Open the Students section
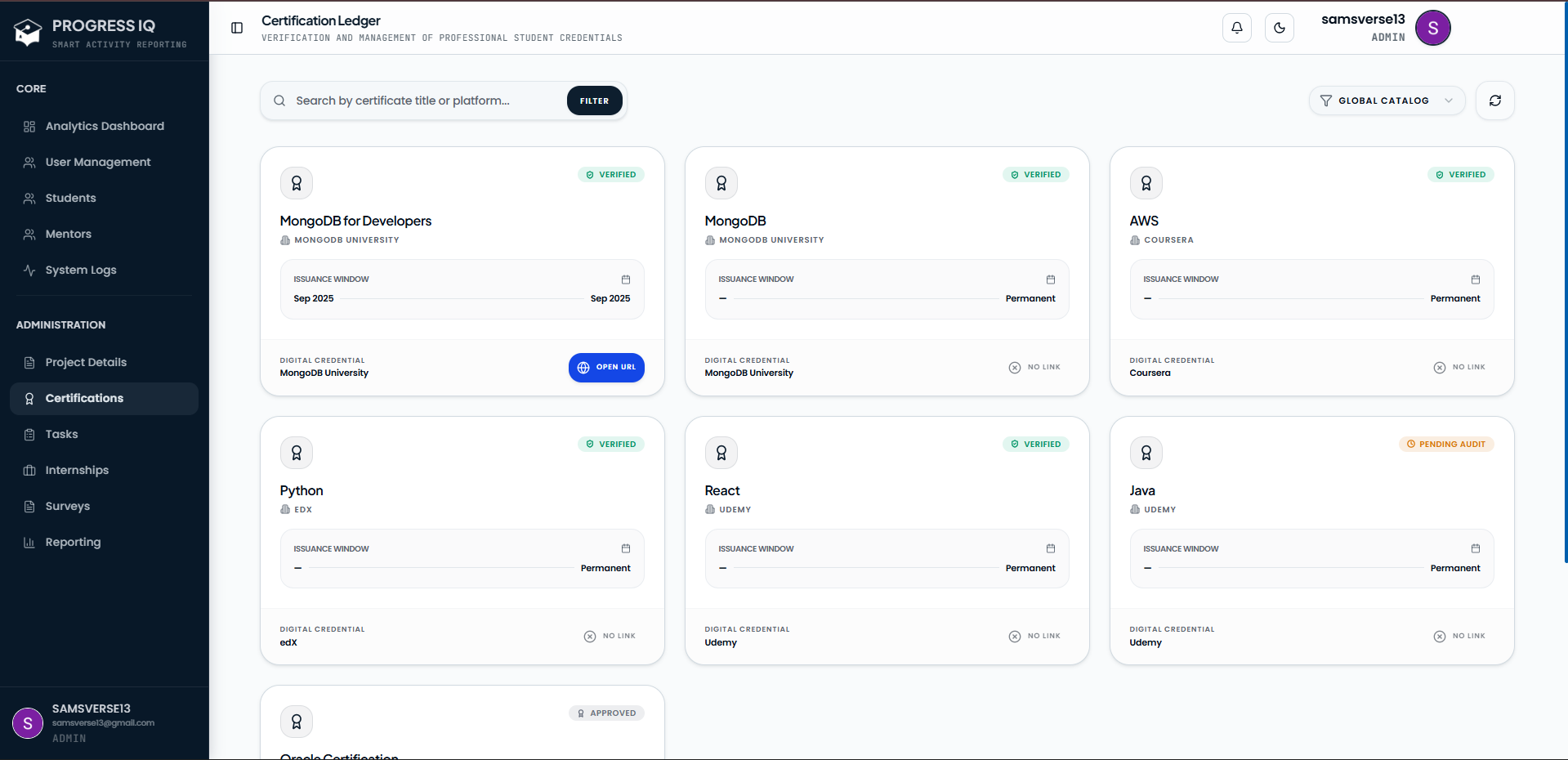 coord(104,198)
